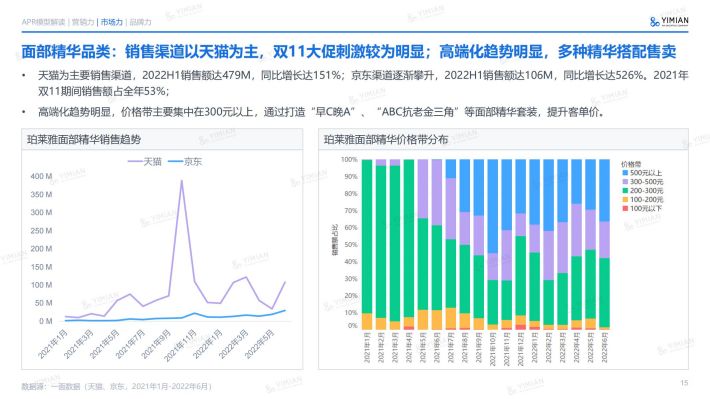Click the 2021年1月 line chart x-axis label
Viewport: 710px width, 399px height.
(53, 344)
